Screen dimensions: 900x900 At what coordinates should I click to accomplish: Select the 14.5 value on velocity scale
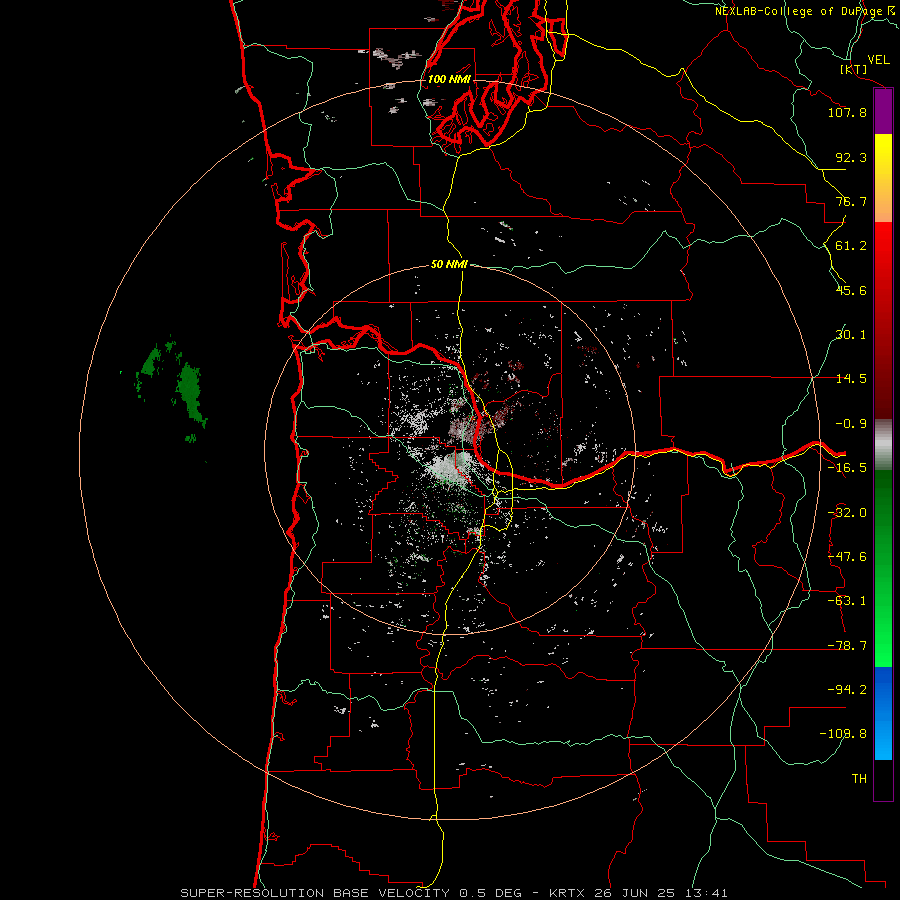pos(851,379)
